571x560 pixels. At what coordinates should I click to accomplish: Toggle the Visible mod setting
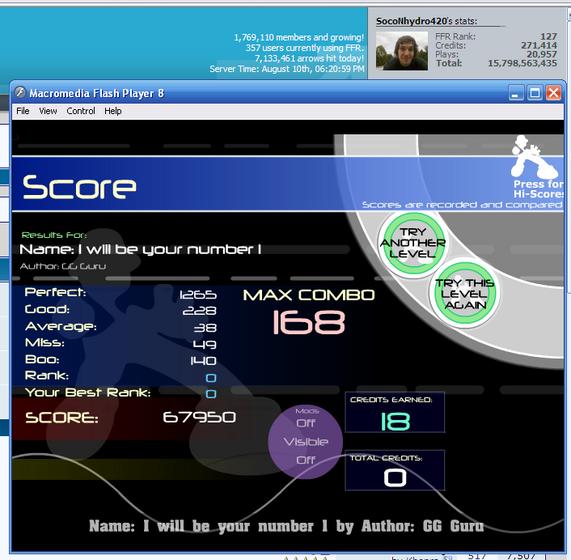[x=306, y=442]
